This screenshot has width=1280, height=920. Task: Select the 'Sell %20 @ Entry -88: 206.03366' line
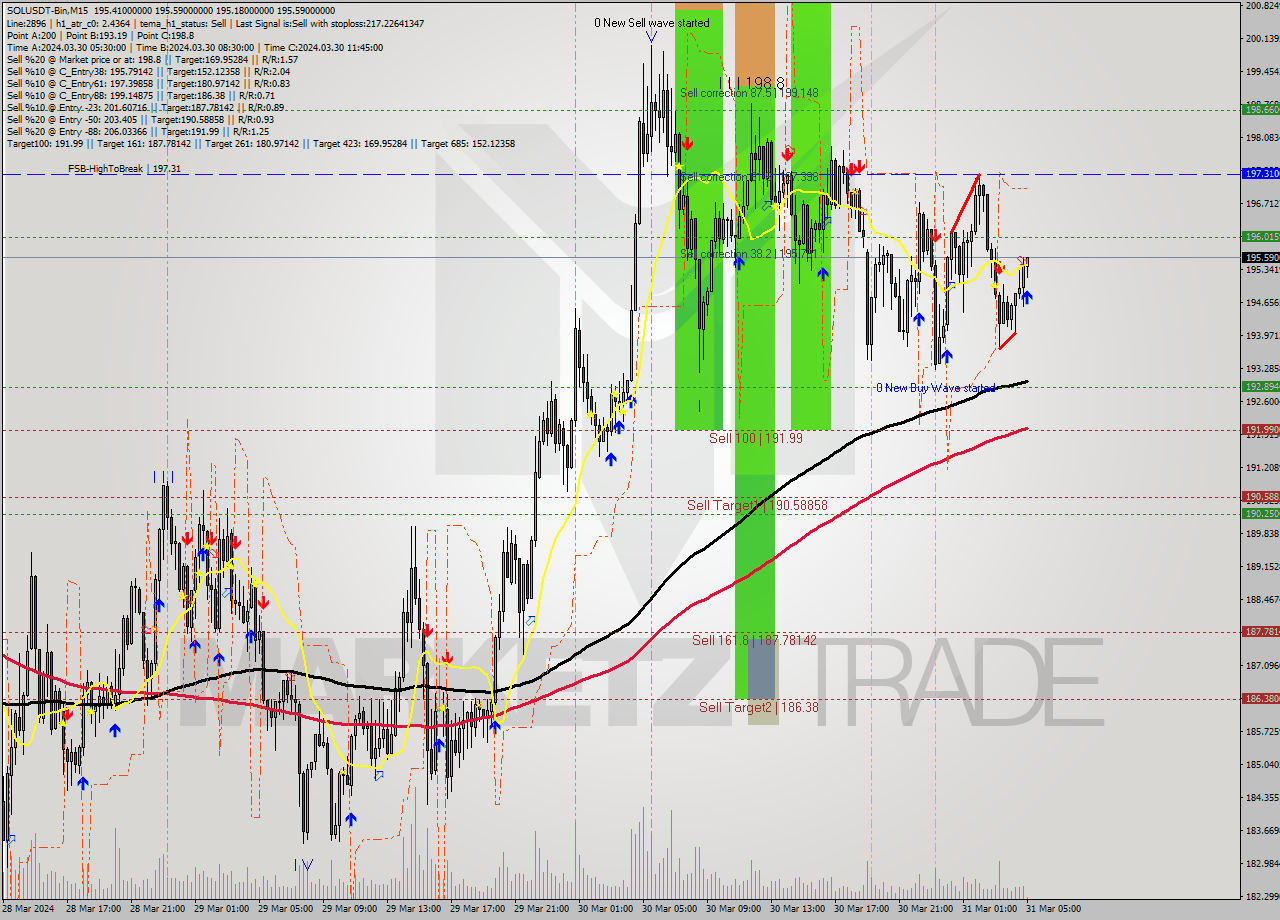[137, 131]
